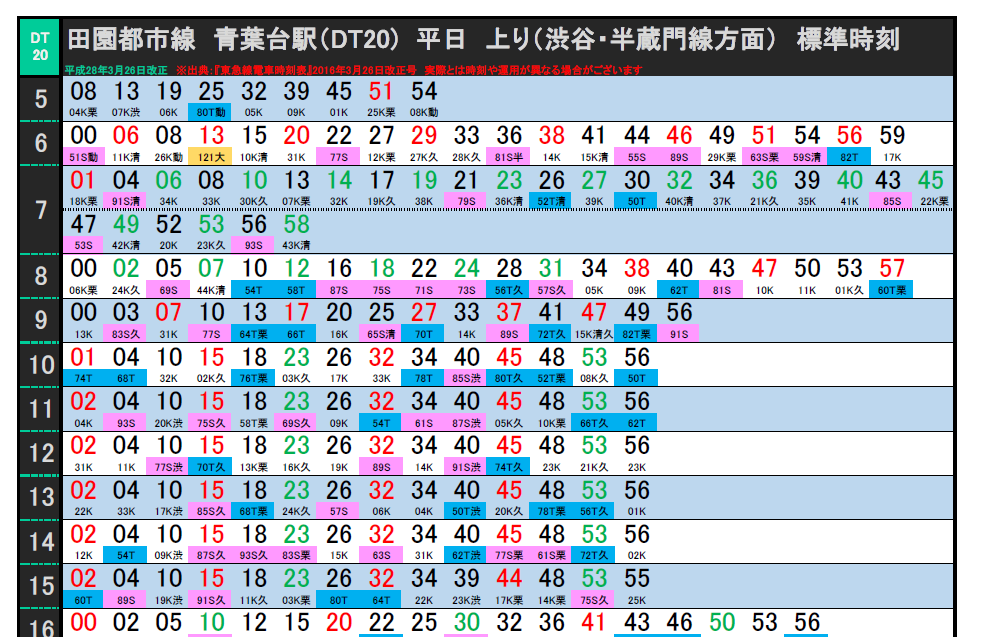Click the red 41 departure in hour 16
This screenshot has height=637, width=981.
[x=594, y=622]
